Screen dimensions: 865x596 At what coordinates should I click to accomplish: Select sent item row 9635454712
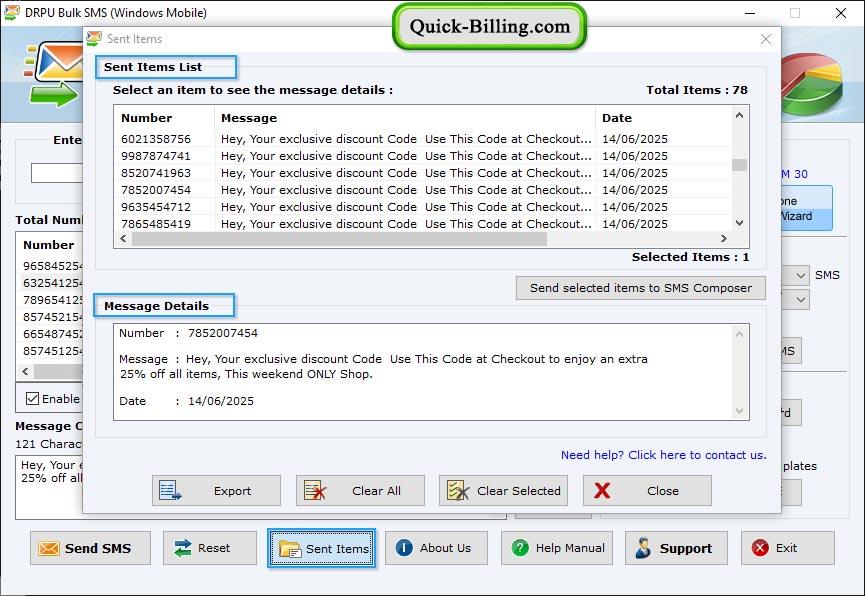pyautogui.click(x=423, y=207)
